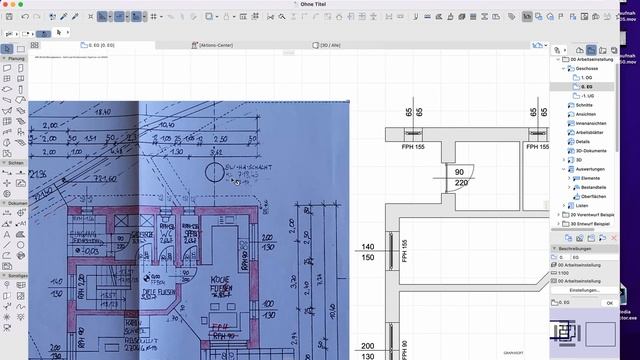640x360 pixels.
Task: Click the EG name input field
Action: 594,257
